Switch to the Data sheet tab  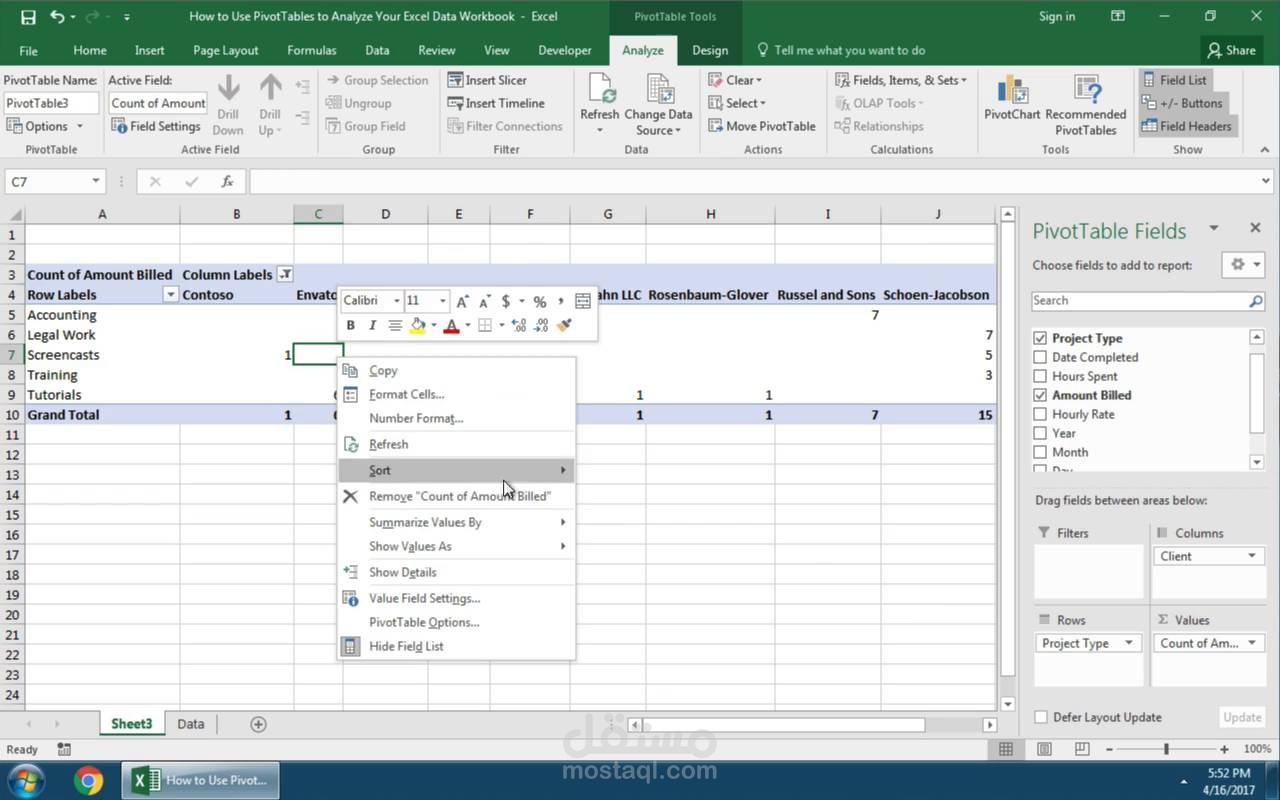click(191, 724)
